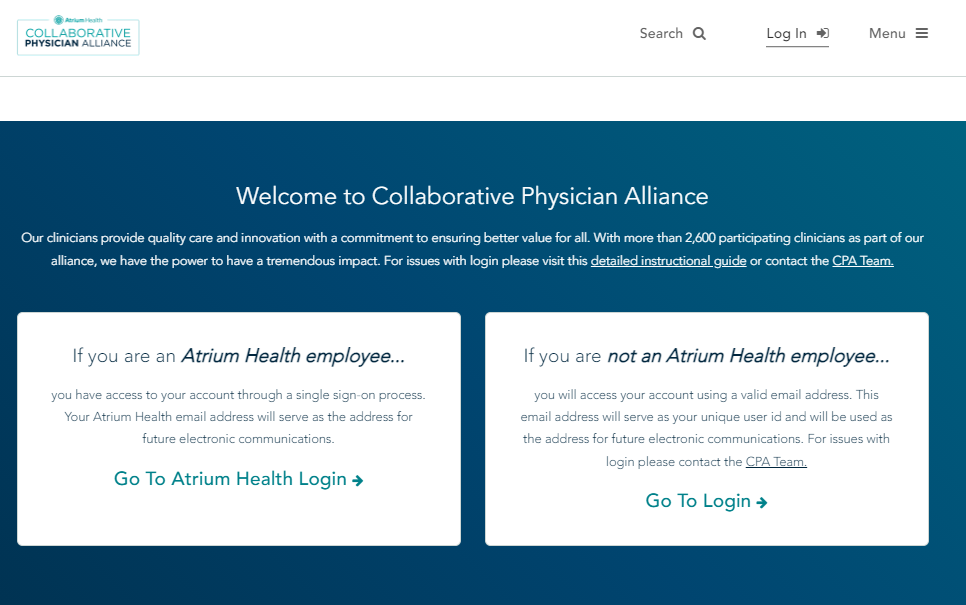Click CPA Team link in non-employee card
The image size is (966, 605).
pyautogui.click(x=776, y=461)
